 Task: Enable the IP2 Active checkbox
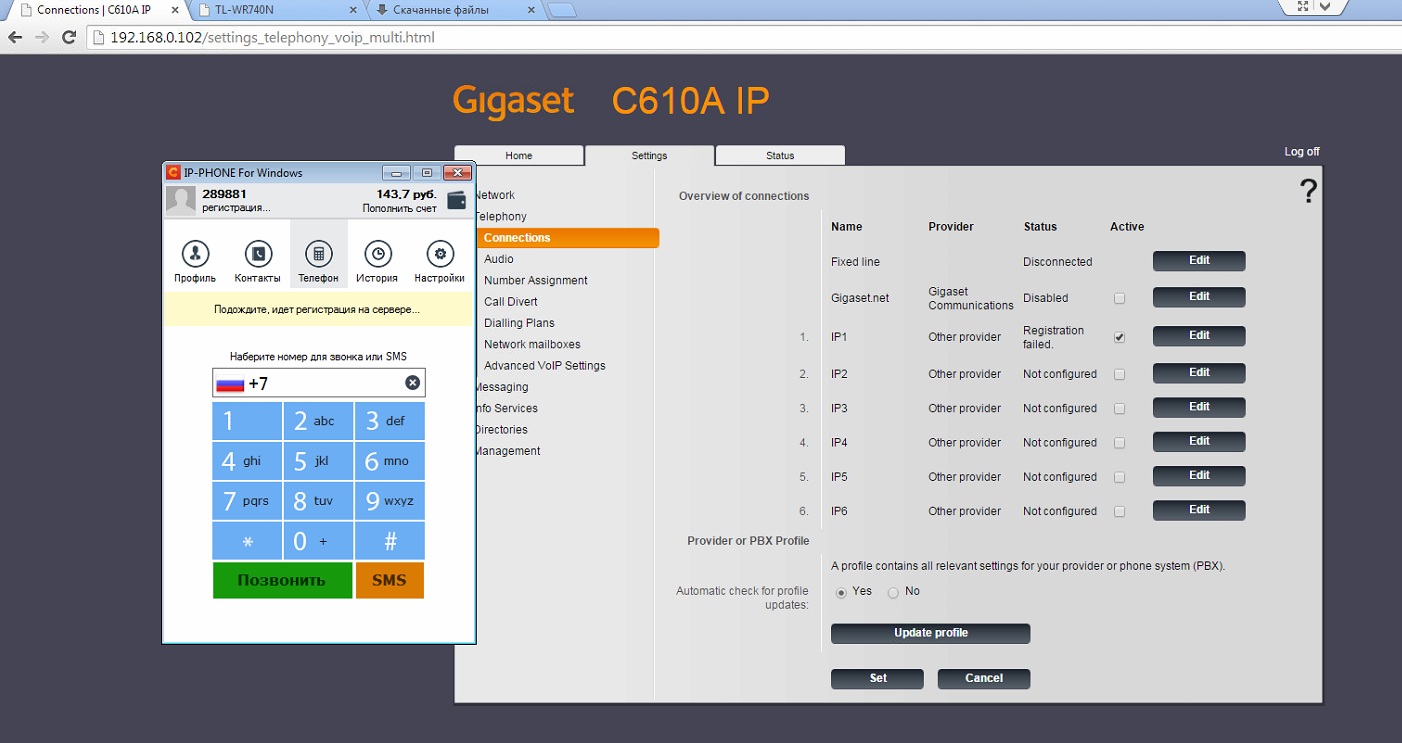(x=1119, y=374)
